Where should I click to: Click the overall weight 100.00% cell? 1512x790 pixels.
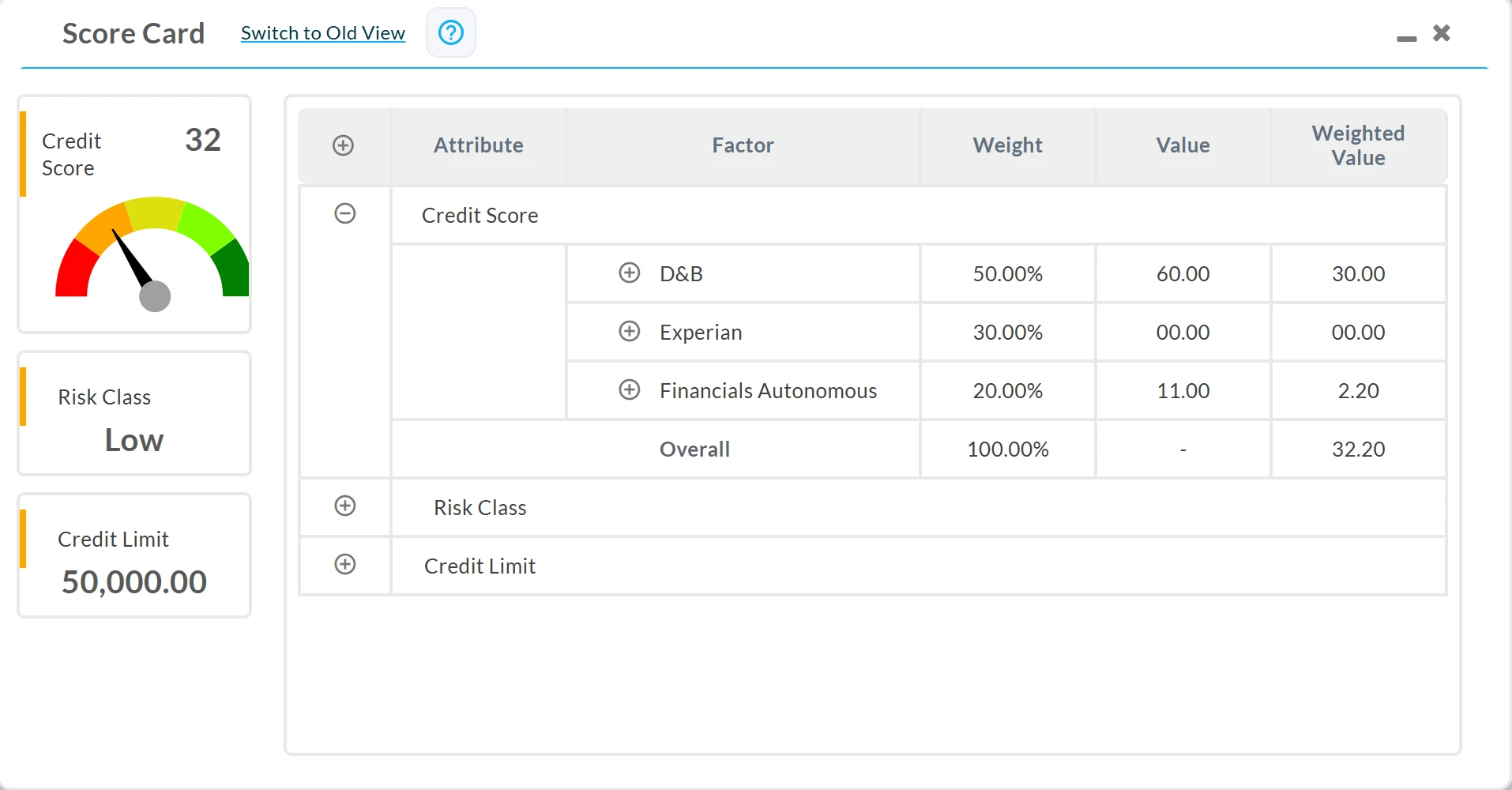pos(1007,450)
